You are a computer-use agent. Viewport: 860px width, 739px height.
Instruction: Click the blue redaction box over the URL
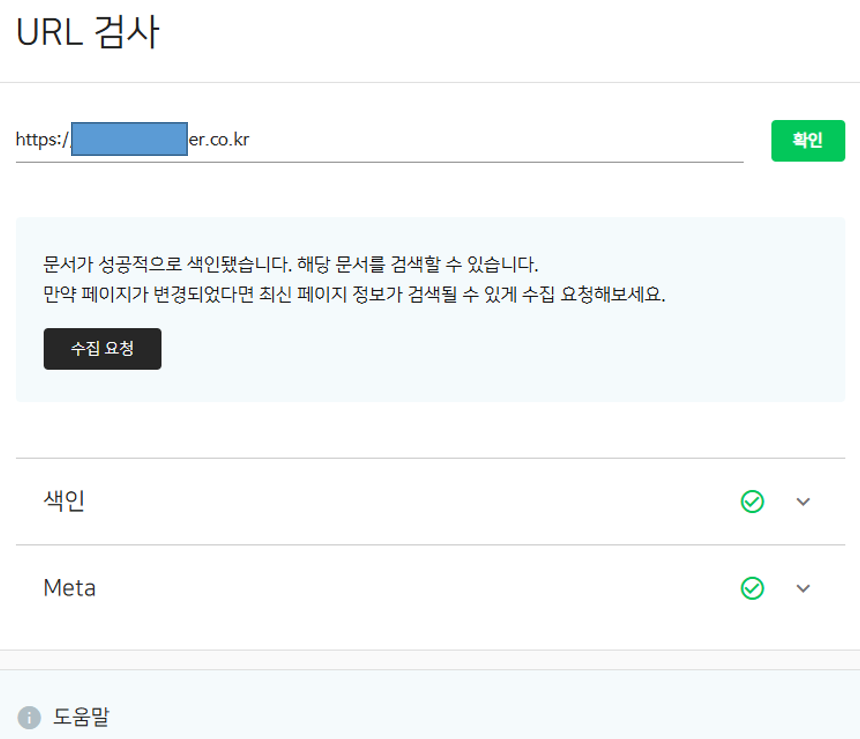pos(129,139)
